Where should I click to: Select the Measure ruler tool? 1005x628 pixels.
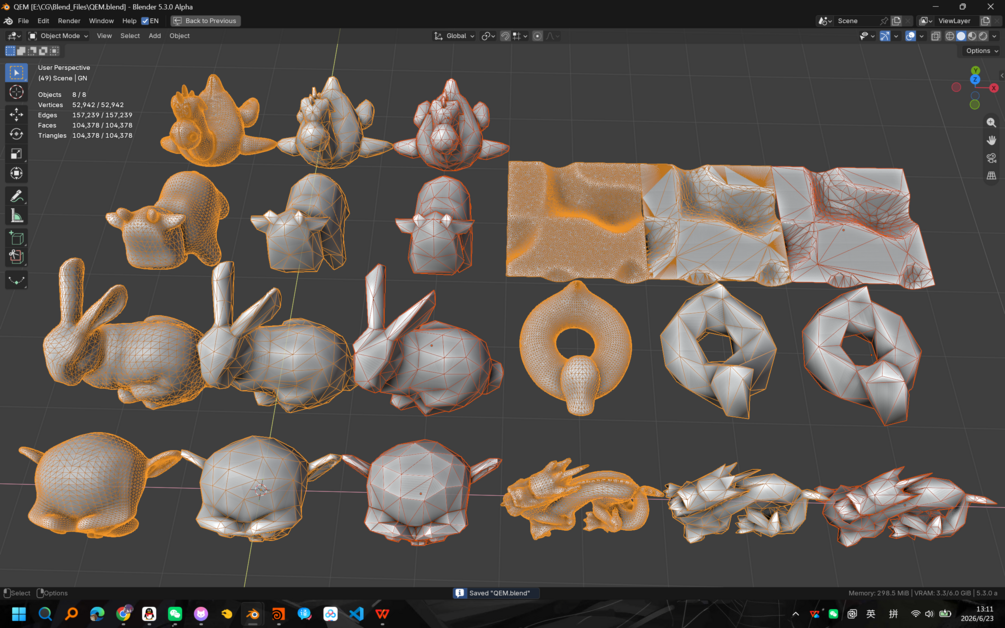16,215
